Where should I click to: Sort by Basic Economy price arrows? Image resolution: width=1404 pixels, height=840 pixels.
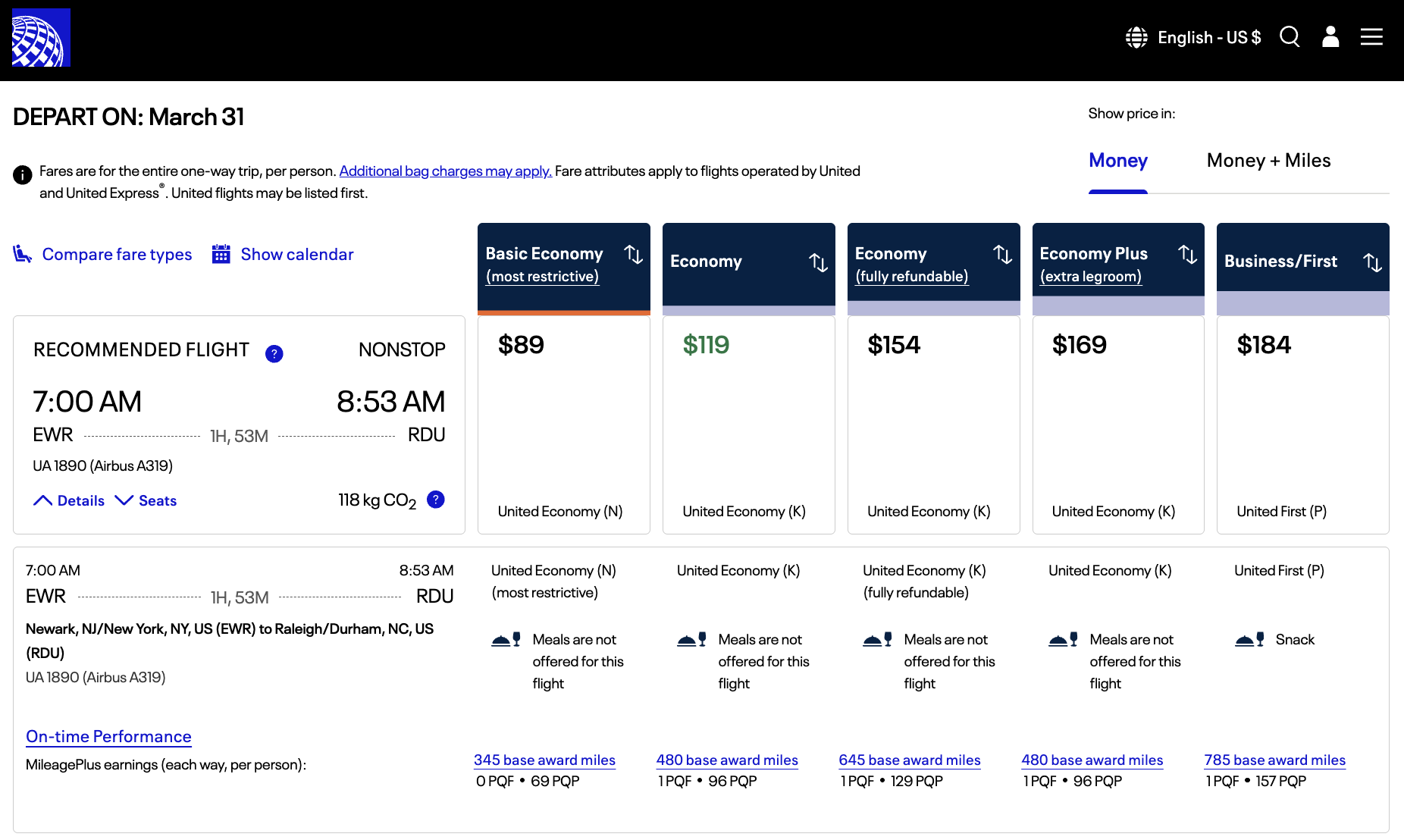coord(633,255)
